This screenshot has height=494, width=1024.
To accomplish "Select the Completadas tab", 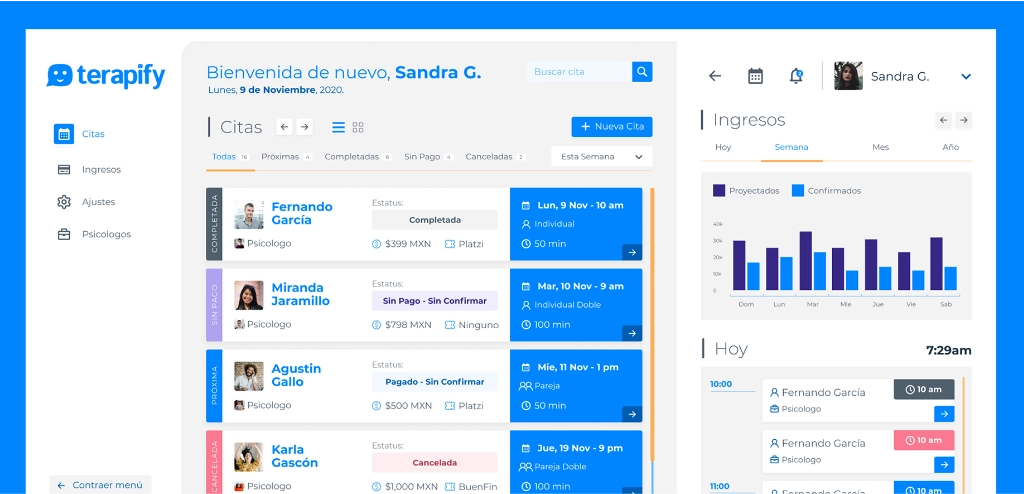I will coord(358,157).
